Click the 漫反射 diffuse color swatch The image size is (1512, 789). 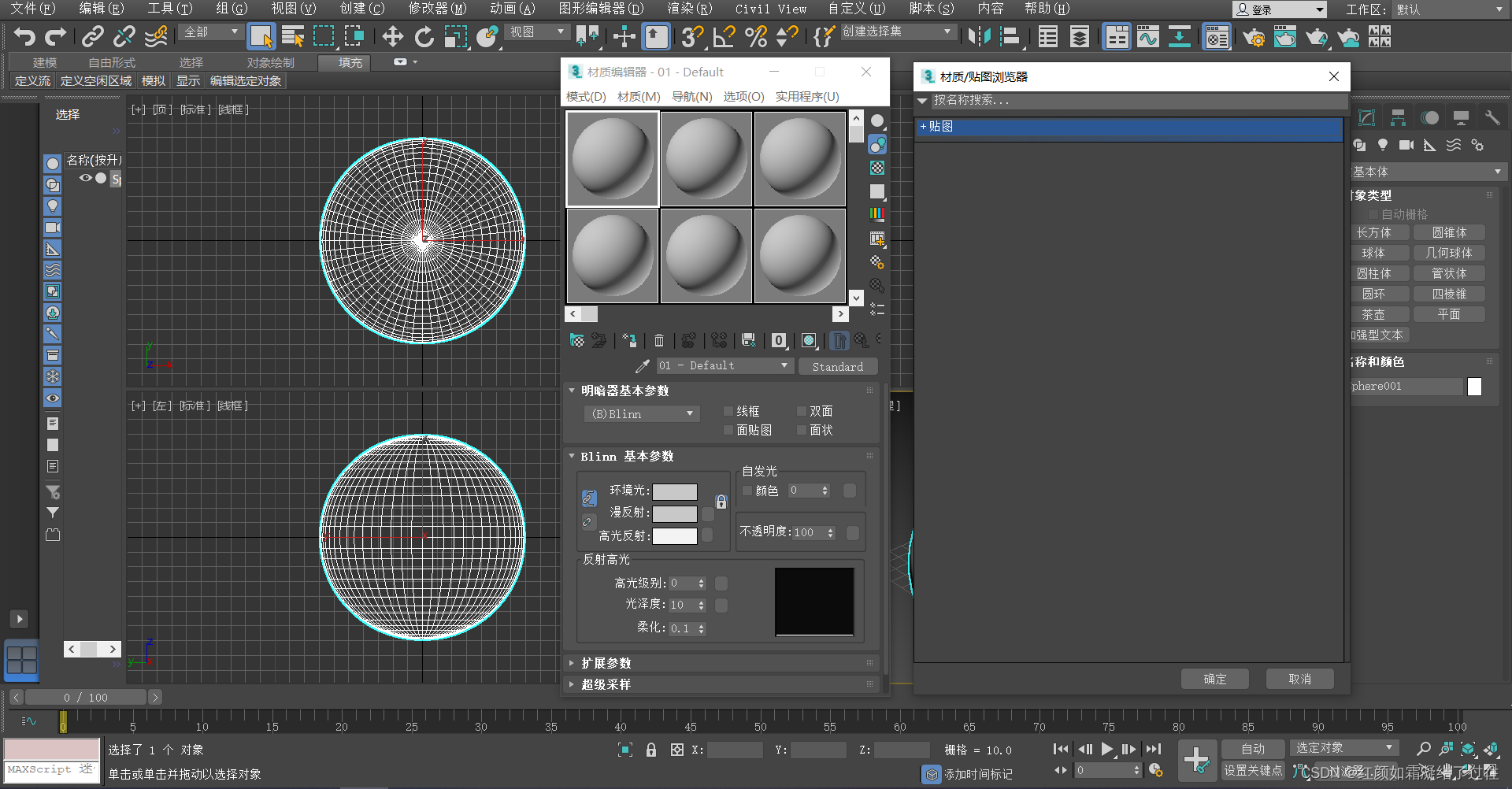pyautogui.click(x=675, y=513)
